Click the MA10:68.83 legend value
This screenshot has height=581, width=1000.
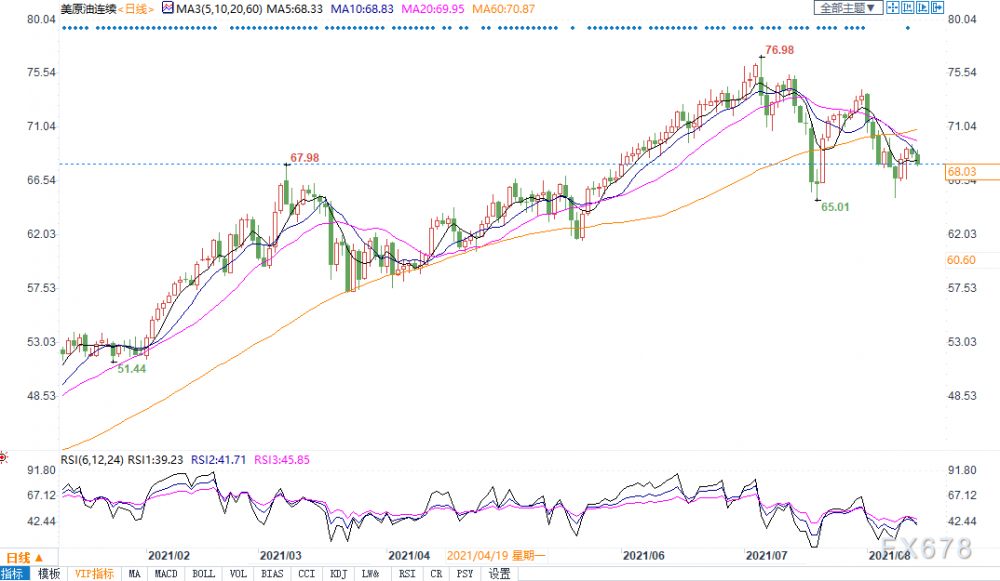(x=362, y=9)
